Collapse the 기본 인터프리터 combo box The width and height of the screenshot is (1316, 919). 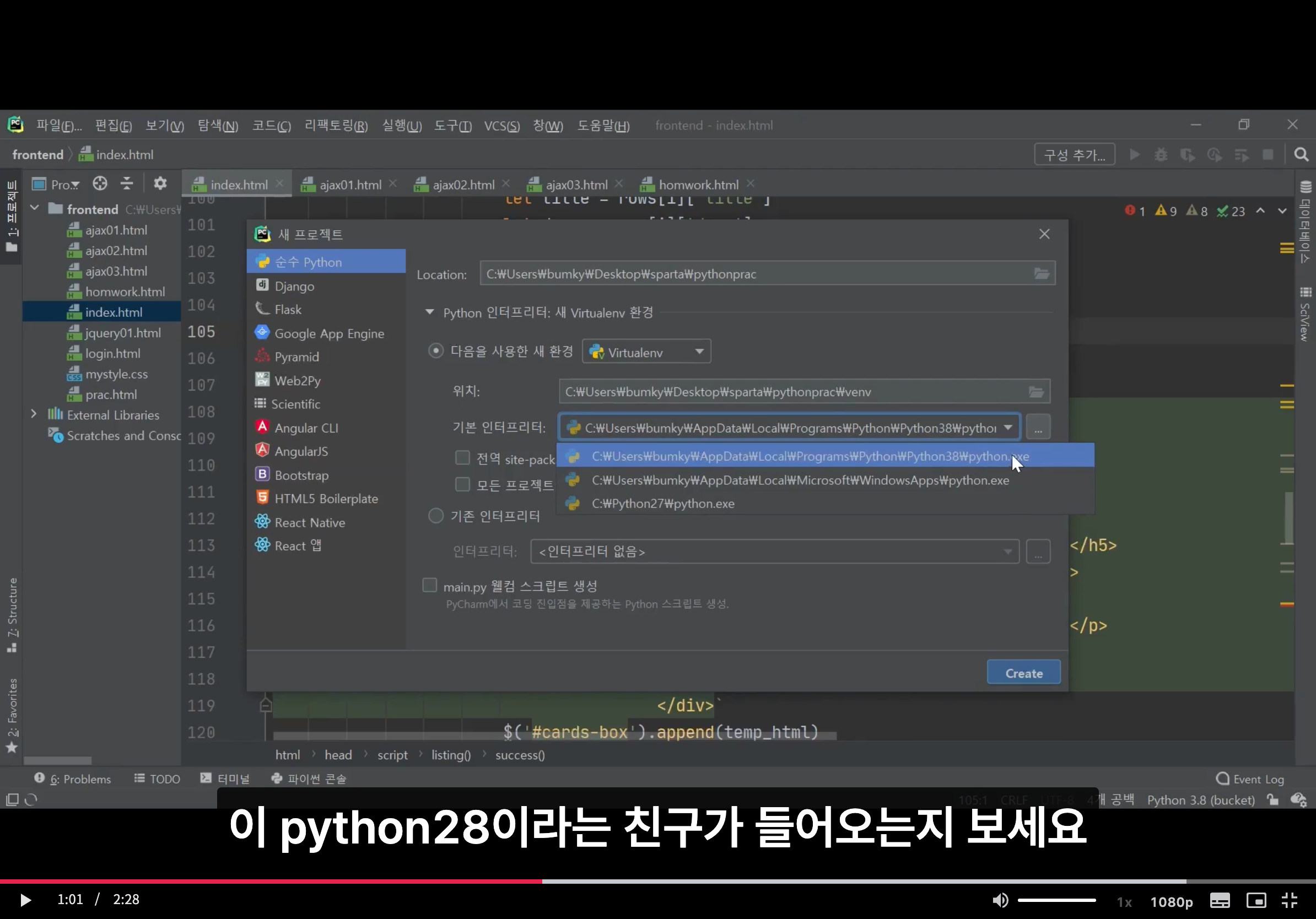click(x=1008, y=428)
